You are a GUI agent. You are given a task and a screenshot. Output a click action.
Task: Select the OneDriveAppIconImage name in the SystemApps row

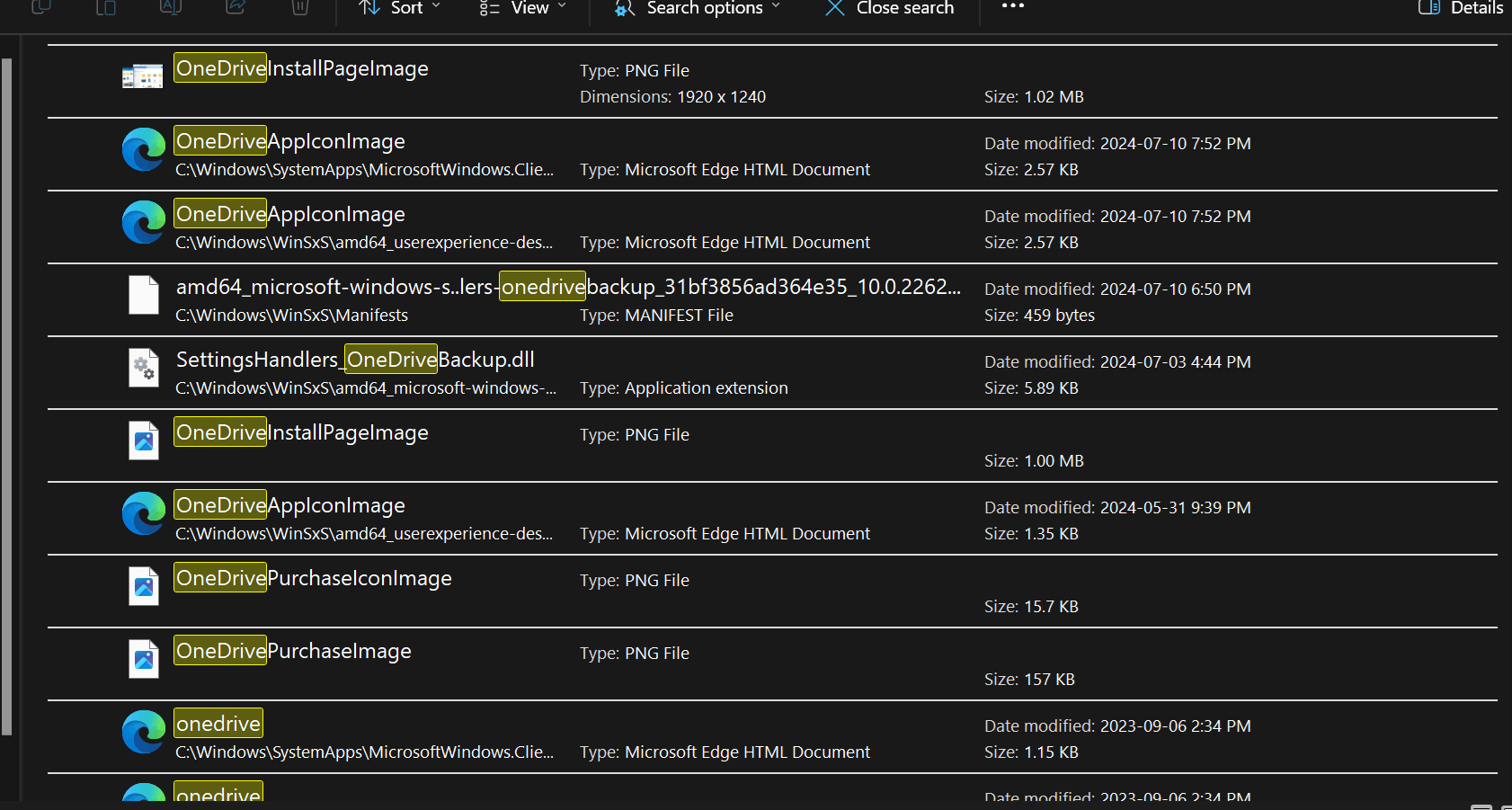click(x=290, y=141)
